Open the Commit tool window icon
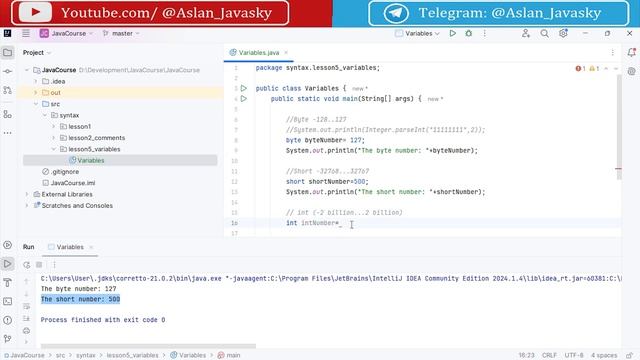 click(7, 71)
